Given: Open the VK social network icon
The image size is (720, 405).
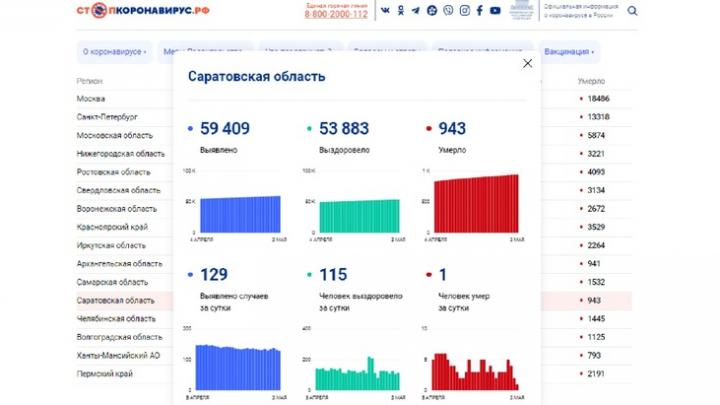Looking at the screenshot, I should [385, 11].
